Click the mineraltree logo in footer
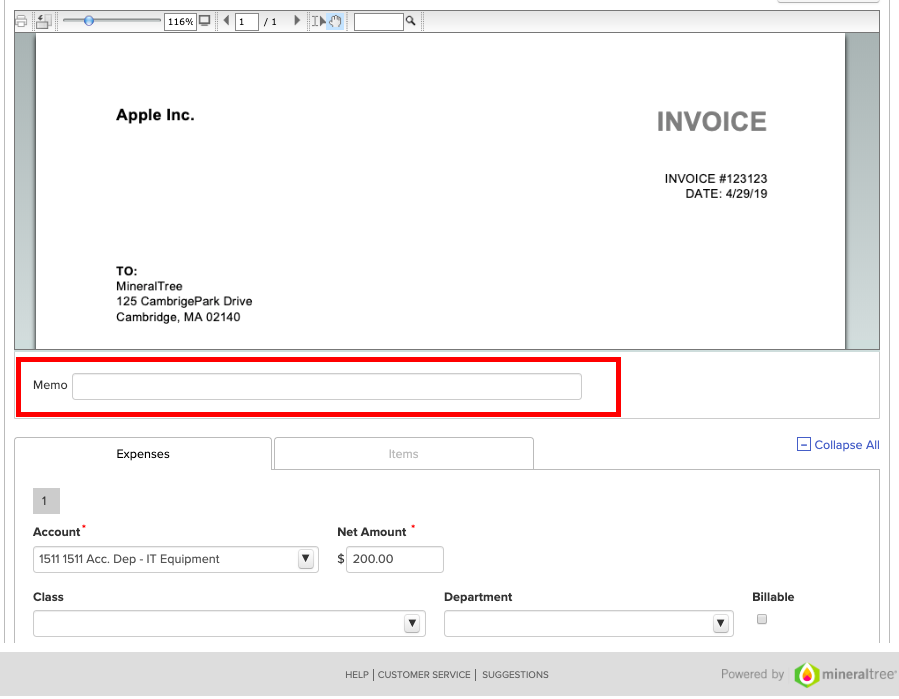Screen dimensions: 899x699 tap(845, 674)
